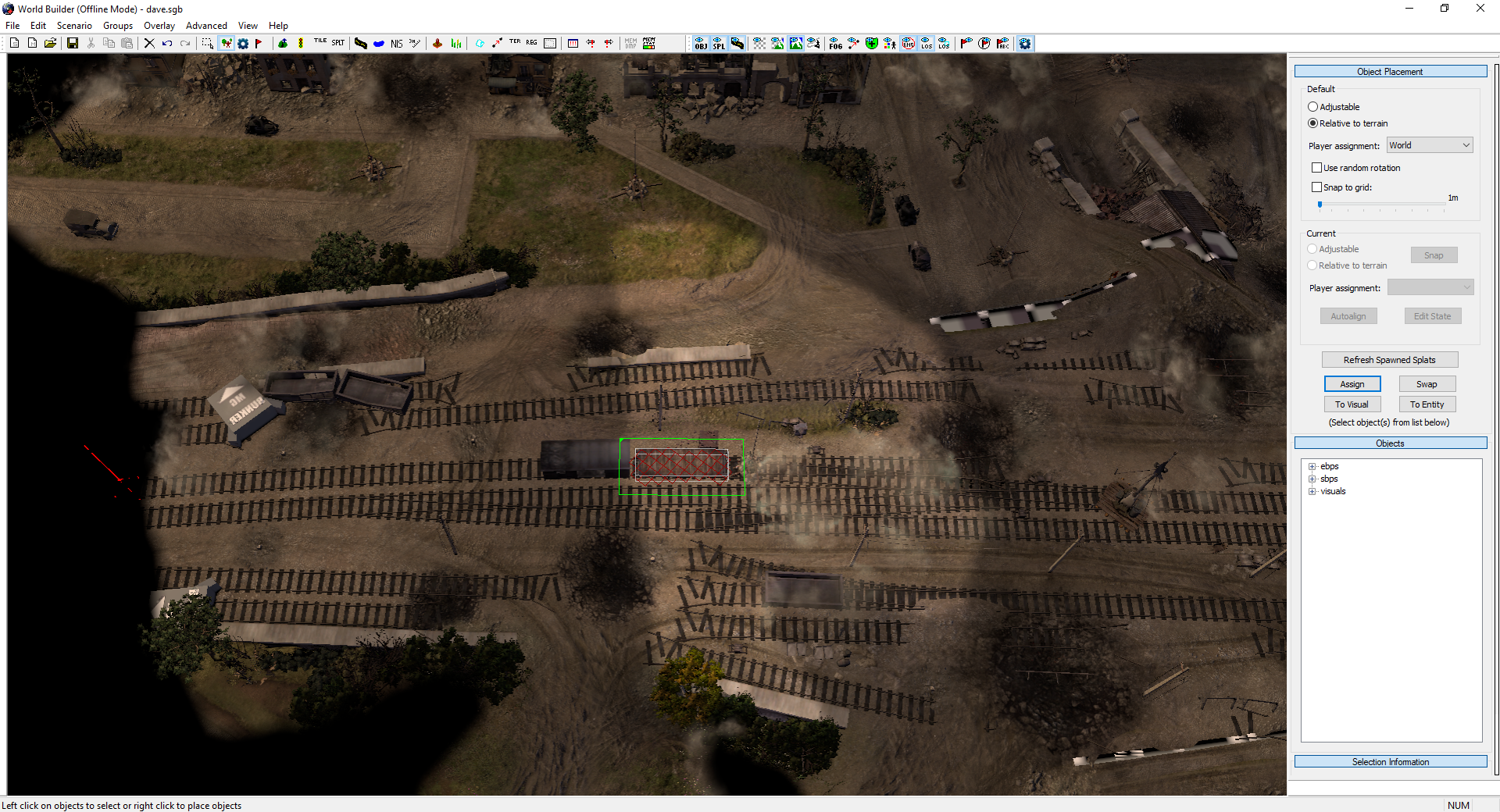Viewport: 1500px width, 812px height.
Task: Create a new scenario file
Action: click(x=14, y=43)
